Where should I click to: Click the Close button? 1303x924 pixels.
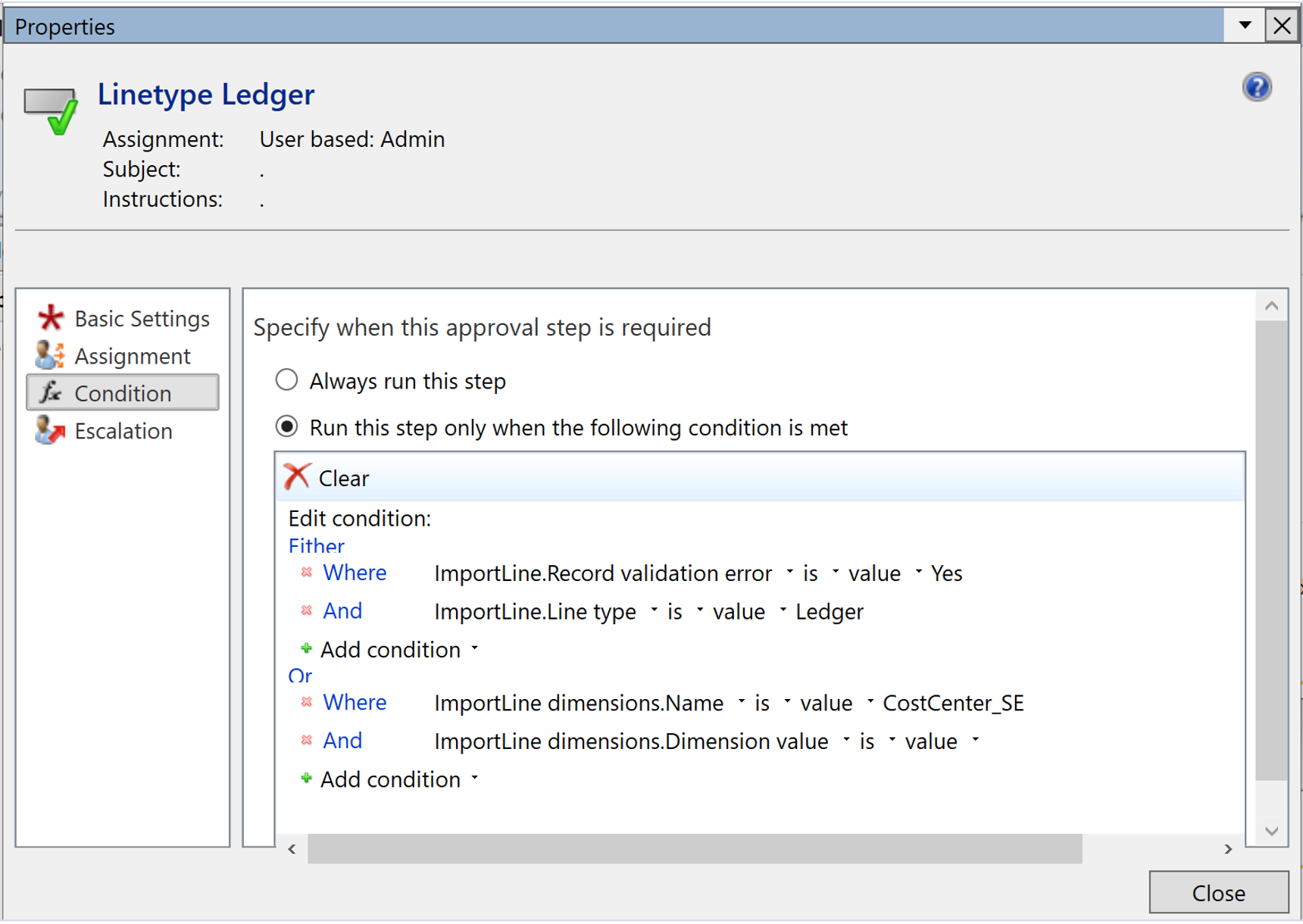1218,892
